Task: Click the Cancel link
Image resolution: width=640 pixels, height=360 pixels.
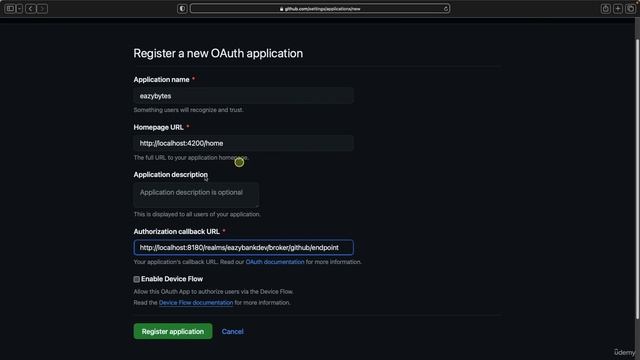Action: pyautogui.click(x=233, y=331)
